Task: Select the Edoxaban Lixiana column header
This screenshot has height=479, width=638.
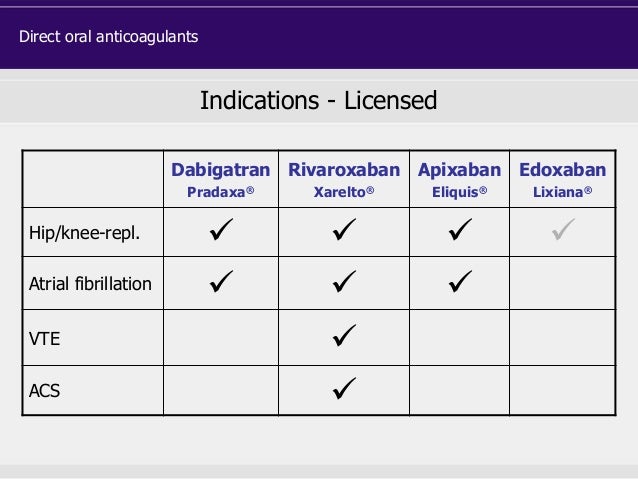Action: (x=563, y=179)
